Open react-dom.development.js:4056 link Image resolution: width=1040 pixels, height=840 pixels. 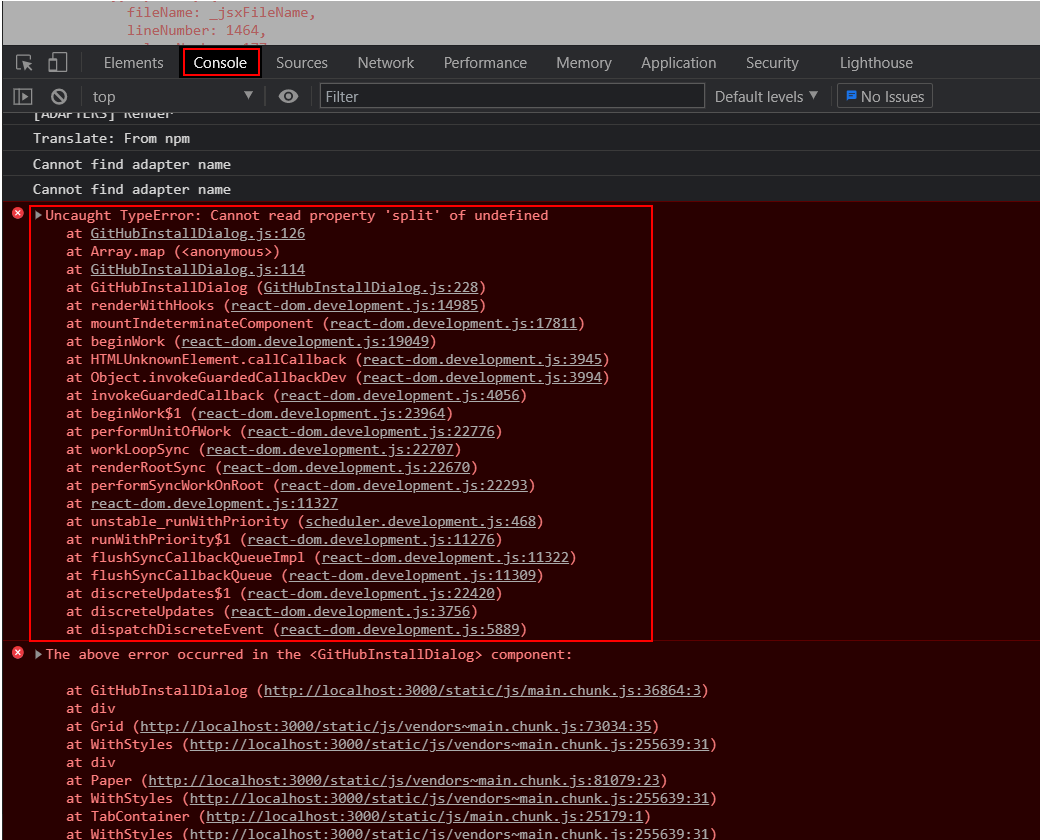[400, 395]
